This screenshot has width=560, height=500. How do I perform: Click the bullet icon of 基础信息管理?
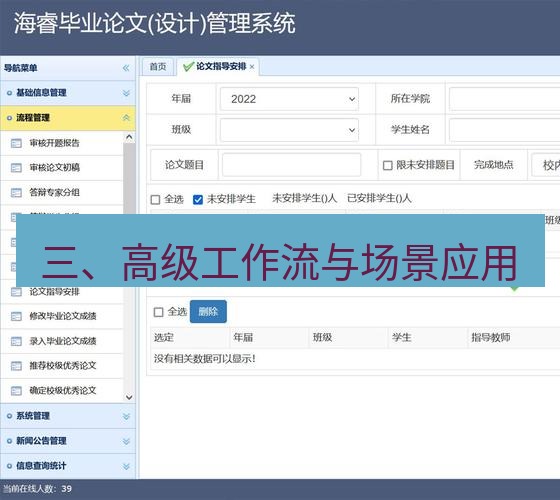(x=9, y=93)
